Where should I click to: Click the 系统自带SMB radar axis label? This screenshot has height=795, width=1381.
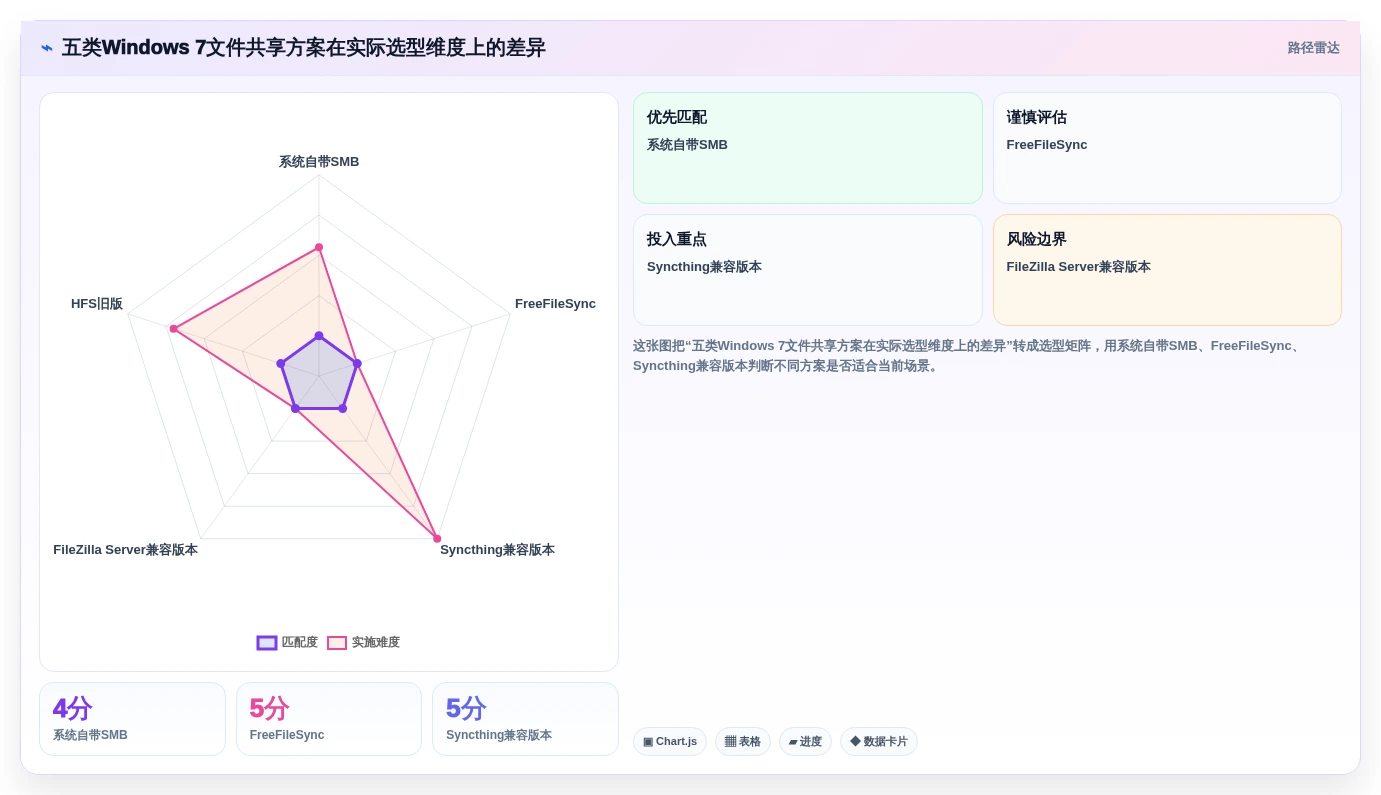click(x=319, y=162)
